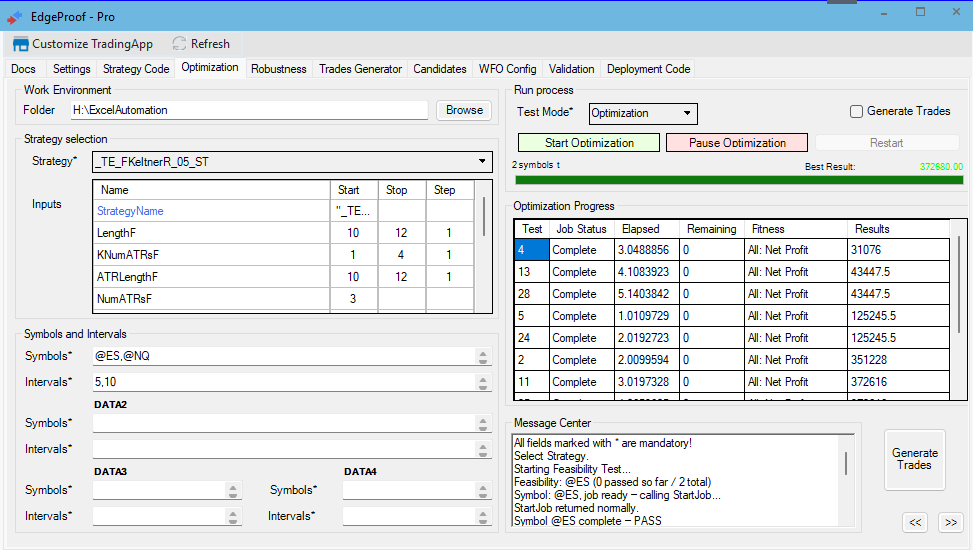This screenshot has width=973, height=550.
Task: Click the EdgeProof app icon in title bar
Action: (14, 17)
